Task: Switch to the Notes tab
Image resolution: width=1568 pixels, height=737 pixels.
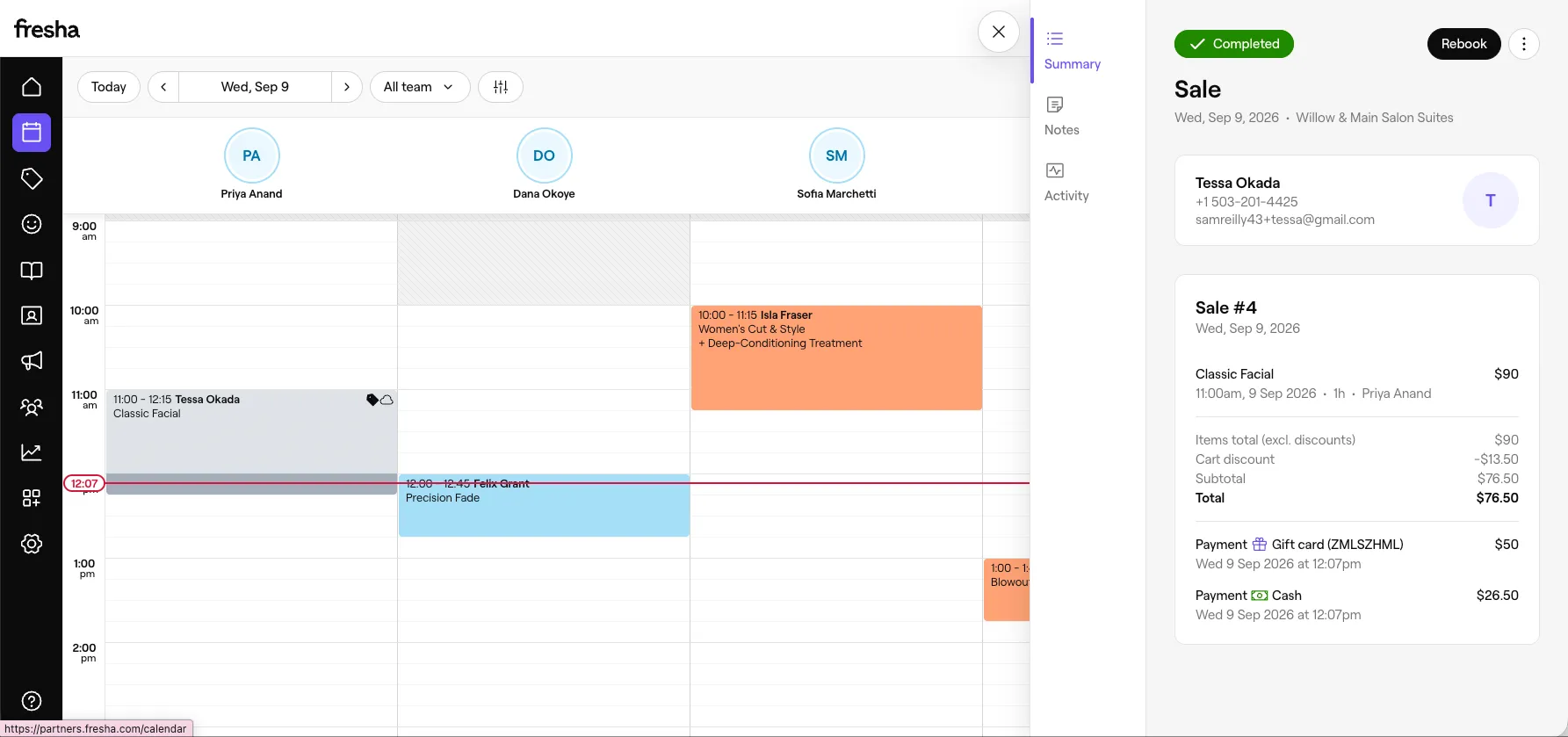Action: click(x=1061, y=116)
